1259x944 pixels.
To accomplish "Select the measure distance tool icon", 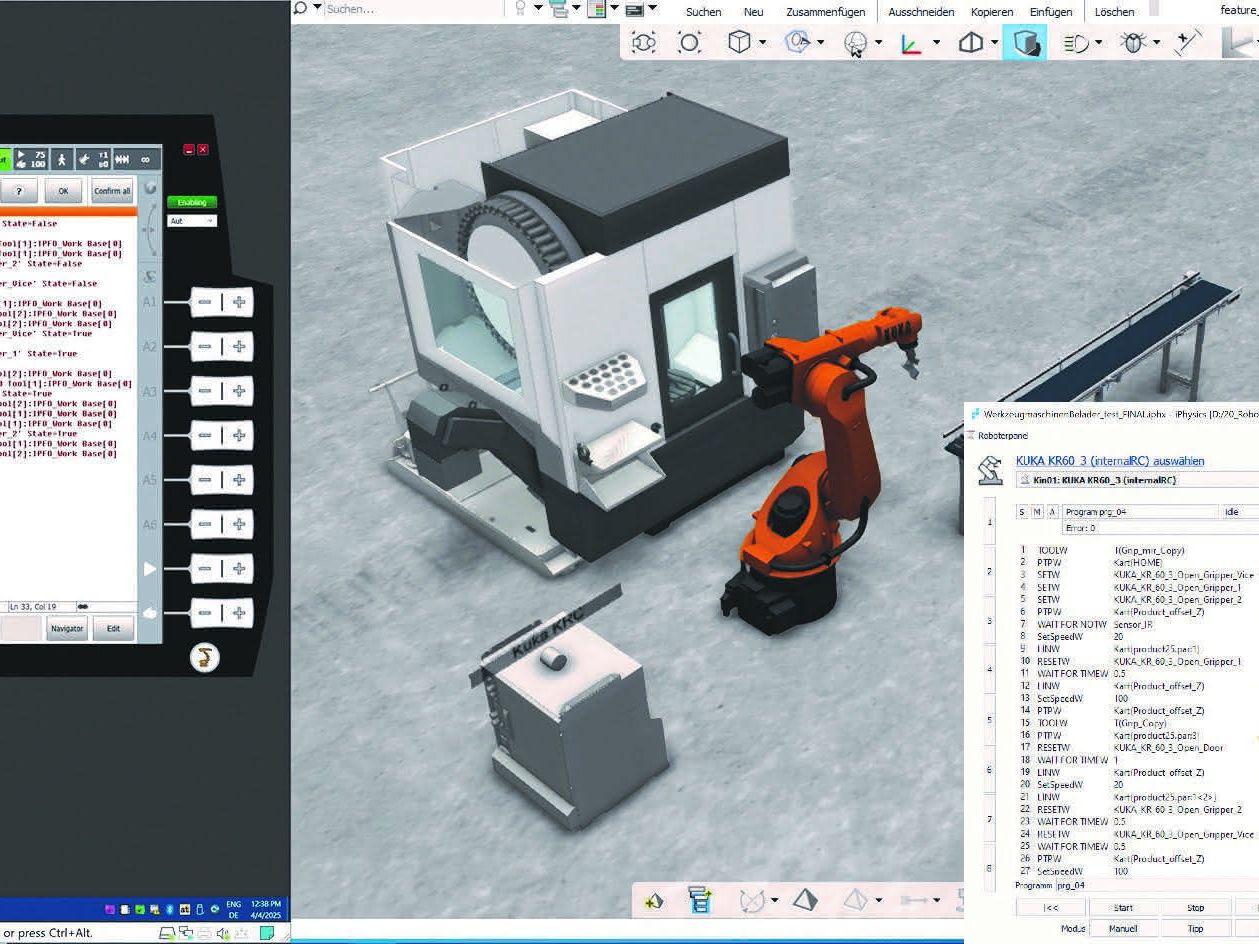I will (x=1187, y=43).
